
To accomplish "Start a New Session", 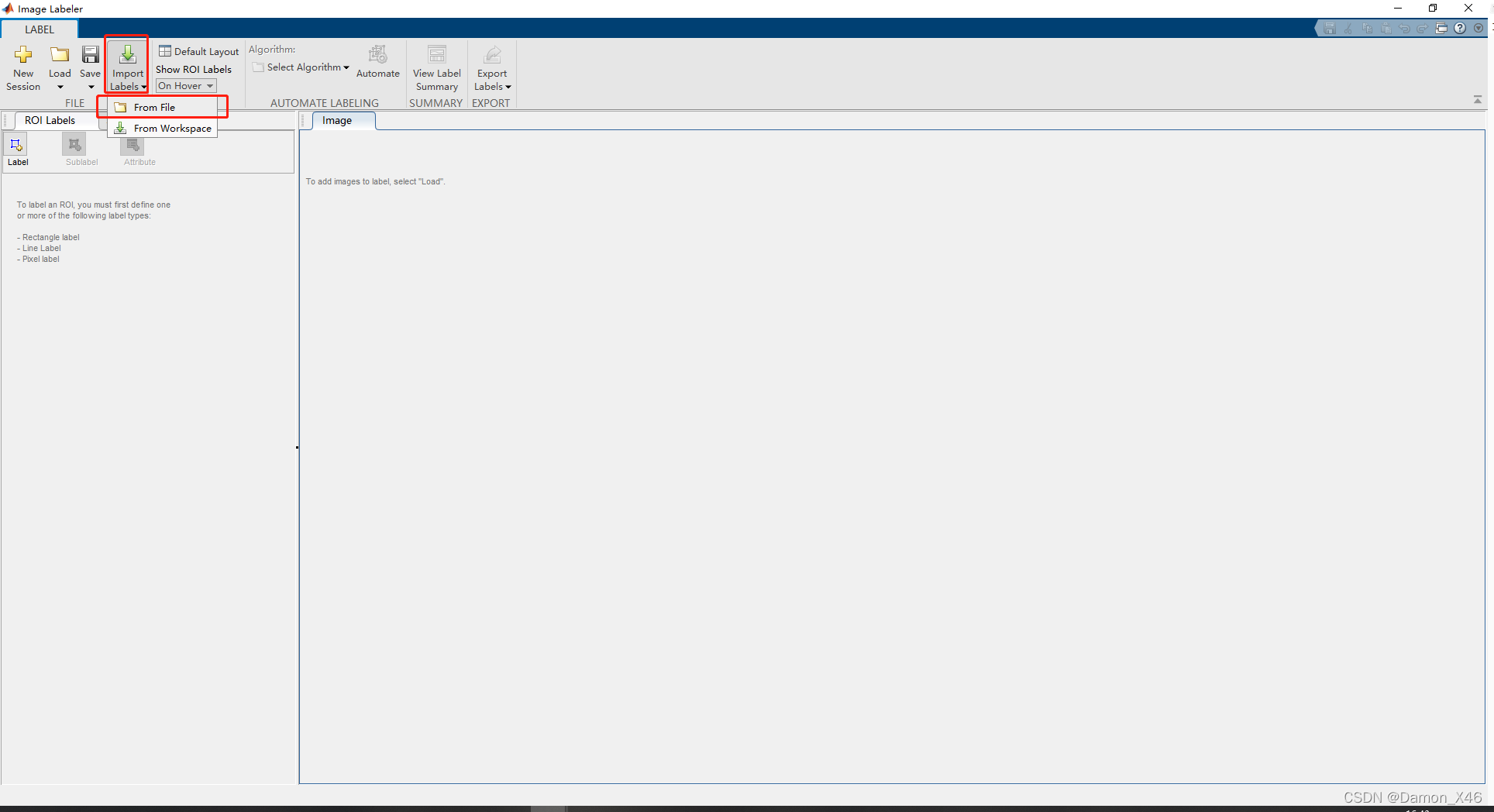I will pyautogui.click(x=23, y=67).
